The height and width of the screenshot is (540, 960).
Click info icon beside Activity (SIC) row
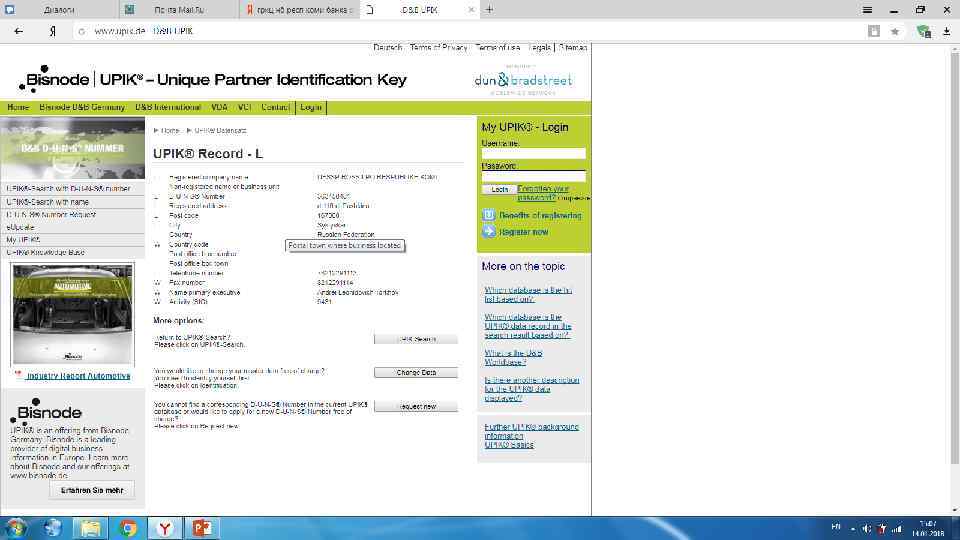[157, 302]
